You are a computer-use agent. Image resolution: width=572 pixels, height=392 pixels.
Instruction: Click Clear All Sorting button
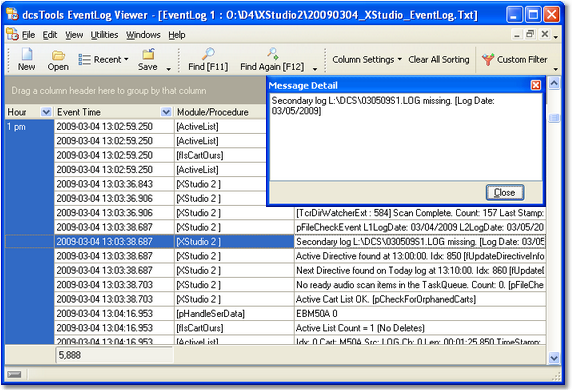(x=439, y=59)
